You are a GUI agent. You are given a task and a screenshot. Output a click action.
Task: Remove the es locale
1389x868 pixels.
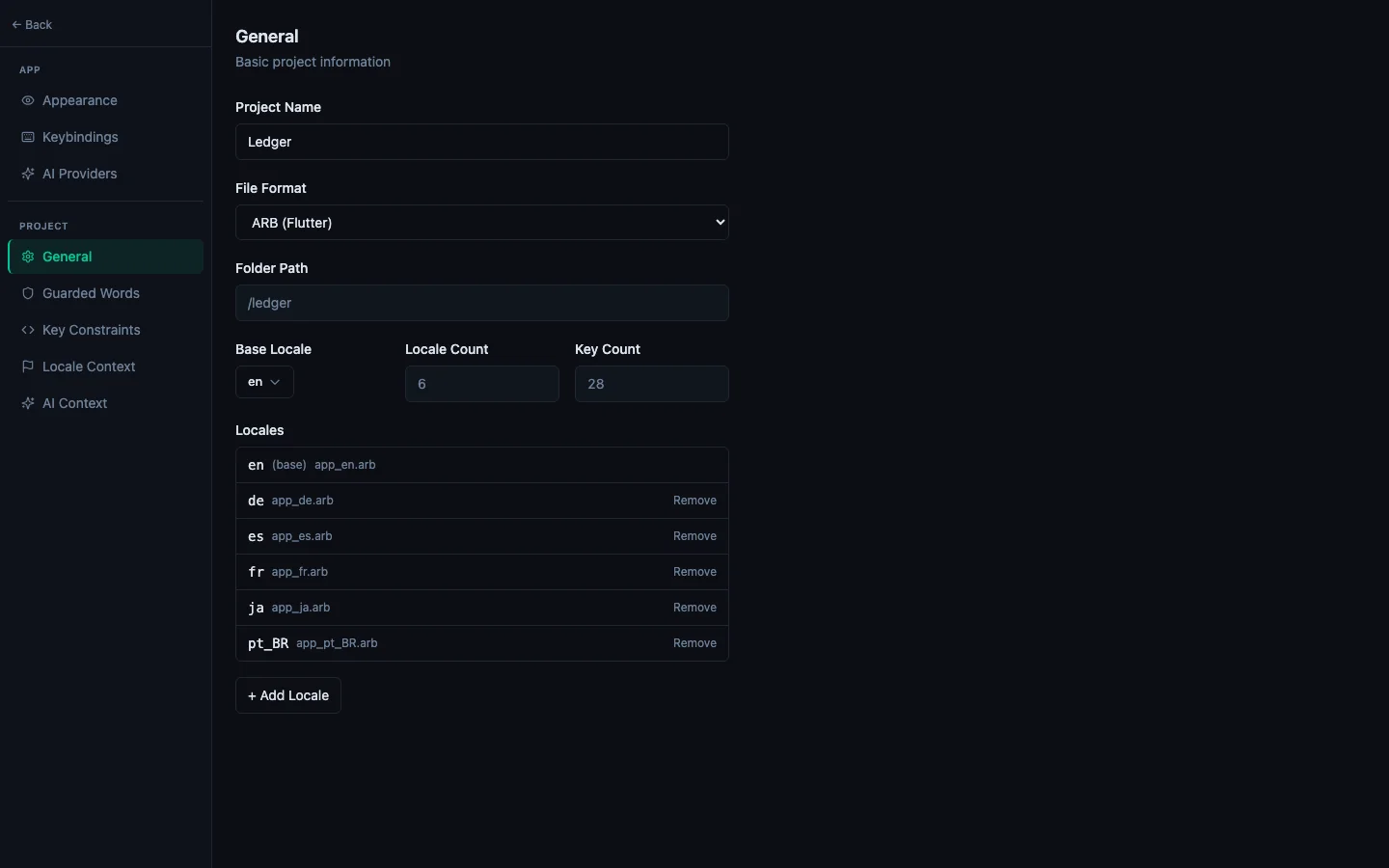pyautogui.click(x=694, y=536)
